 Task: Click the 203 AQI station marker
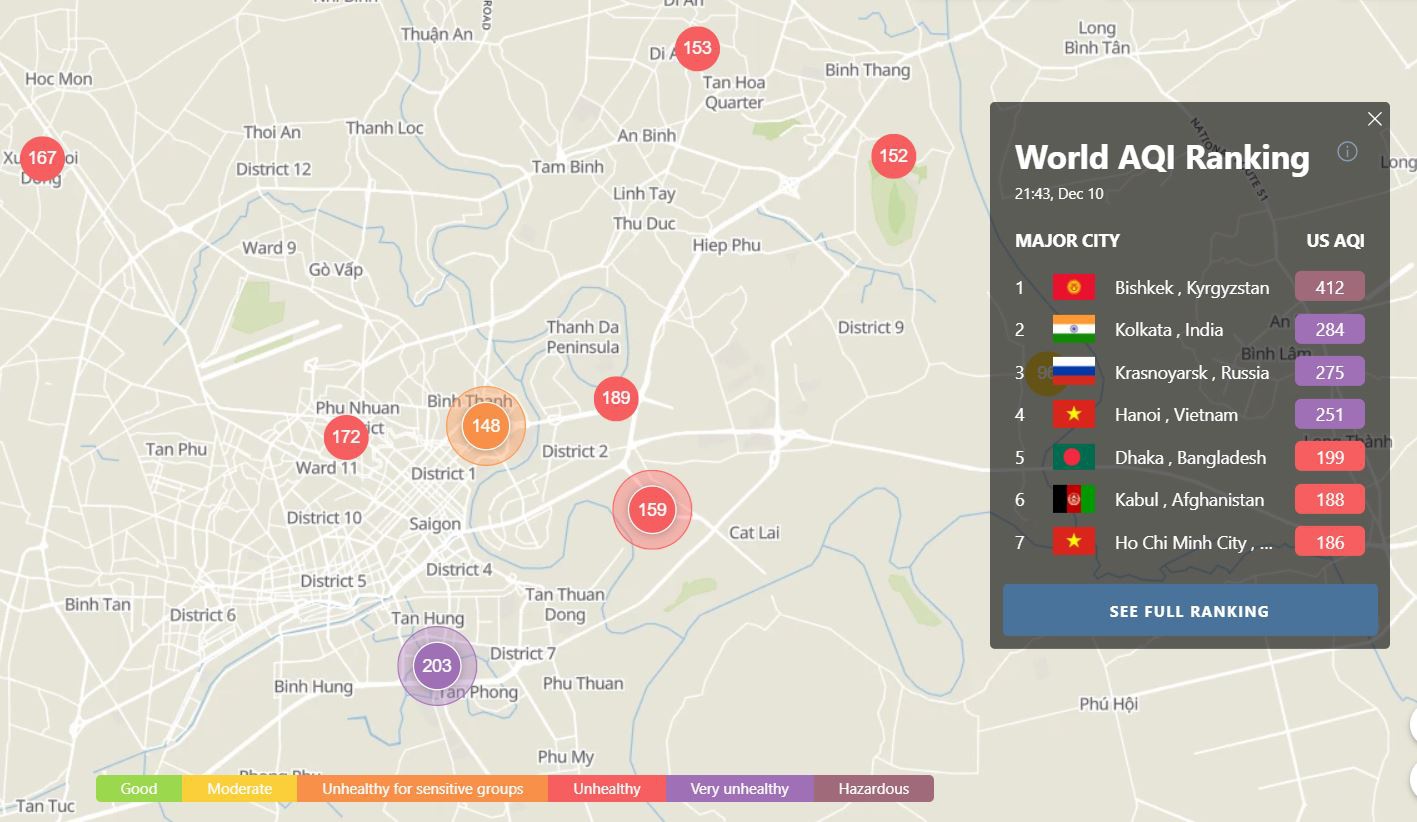pos(437,666)
